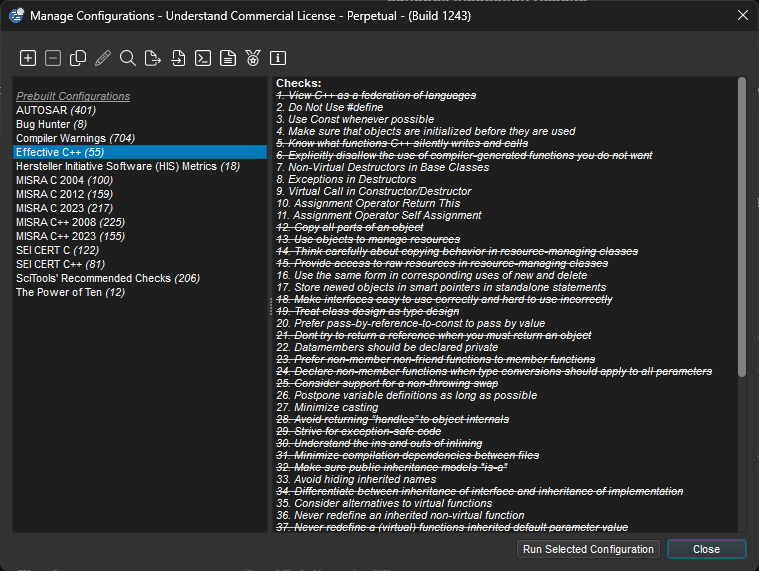Click the medal award icon
The image size is (759, 571).
tap(253, 58)
